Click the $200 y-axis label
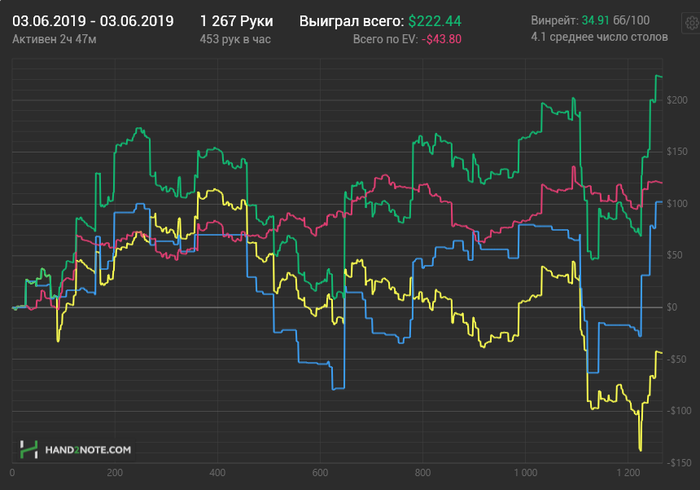Viewport: 700px width, 490px height. [677, 100]
